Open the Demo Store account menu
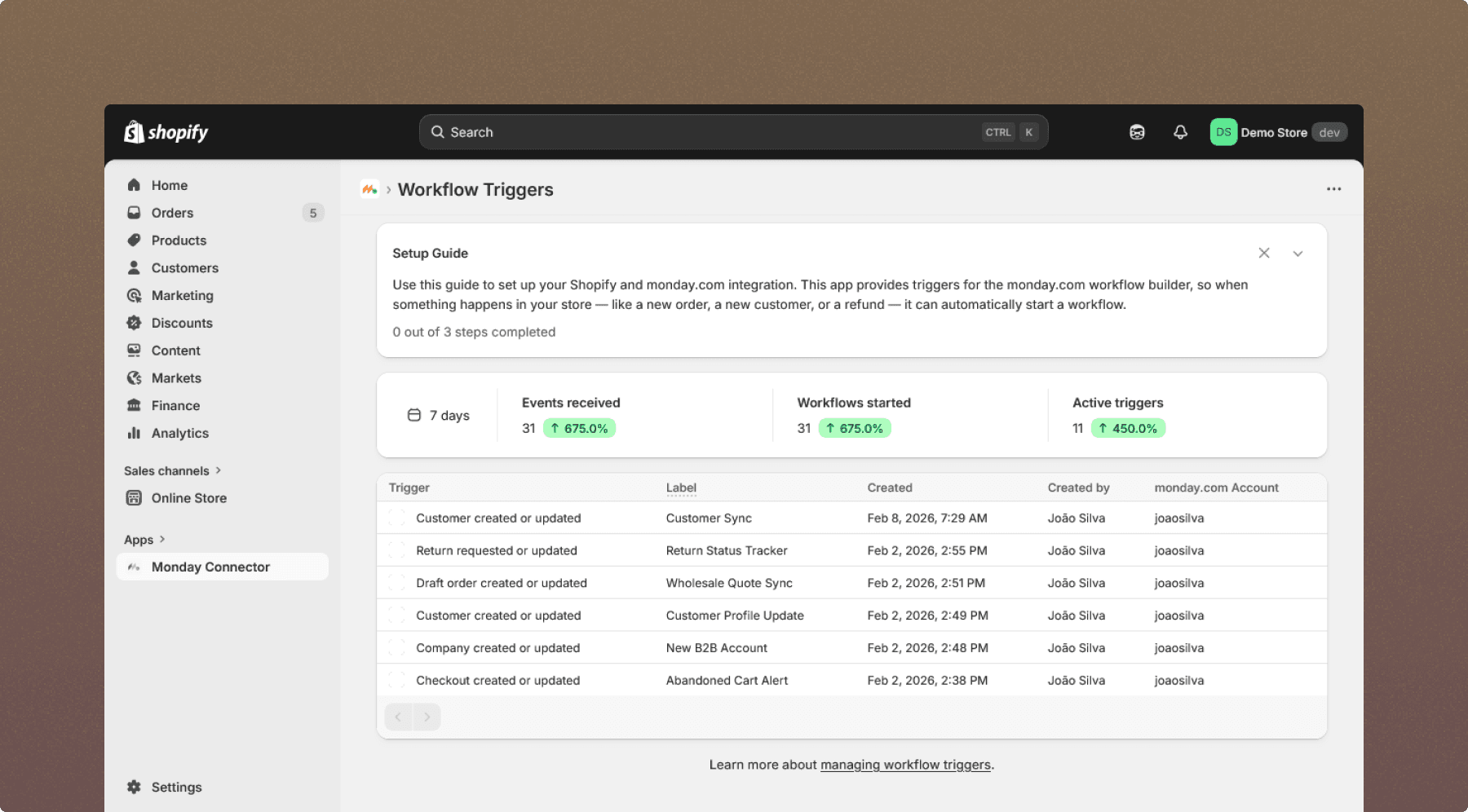 1278,132
